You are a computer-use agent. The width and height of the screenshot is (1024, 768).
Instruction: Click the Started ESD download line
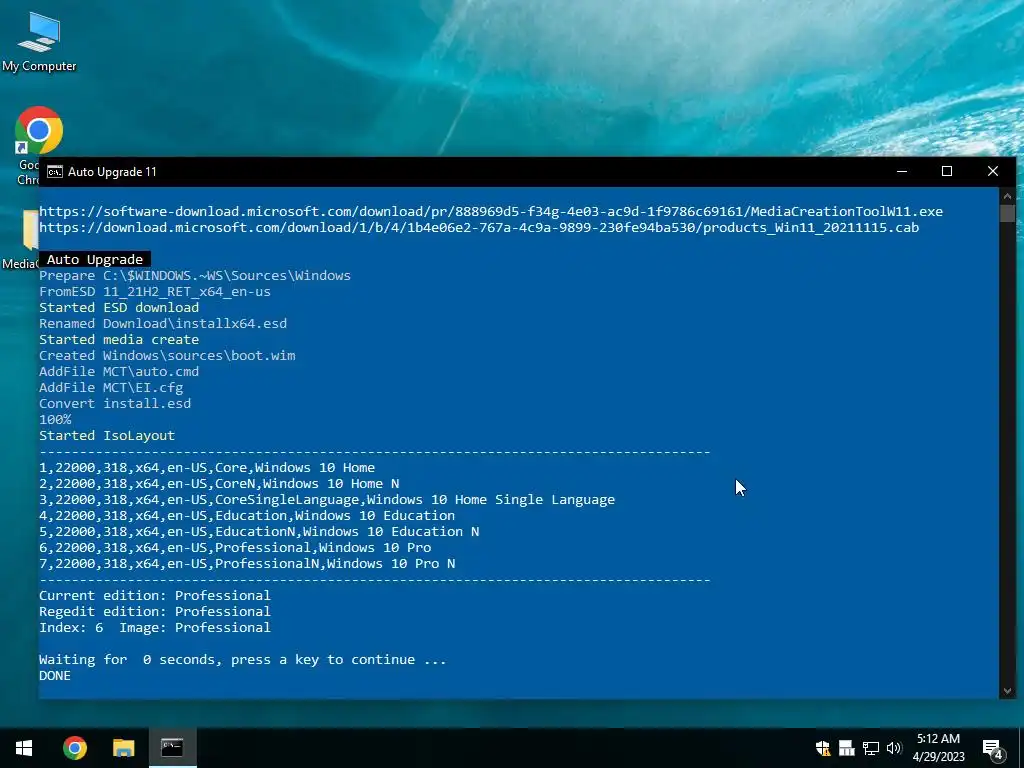point(119,308)
